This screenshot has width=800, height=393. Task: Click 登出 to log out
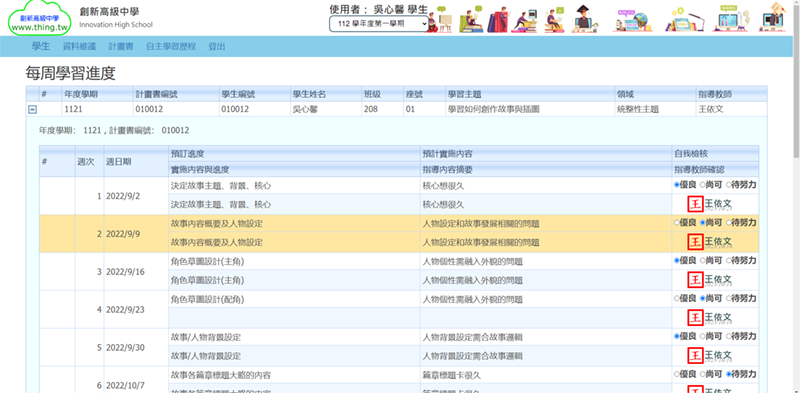(217, 46)
